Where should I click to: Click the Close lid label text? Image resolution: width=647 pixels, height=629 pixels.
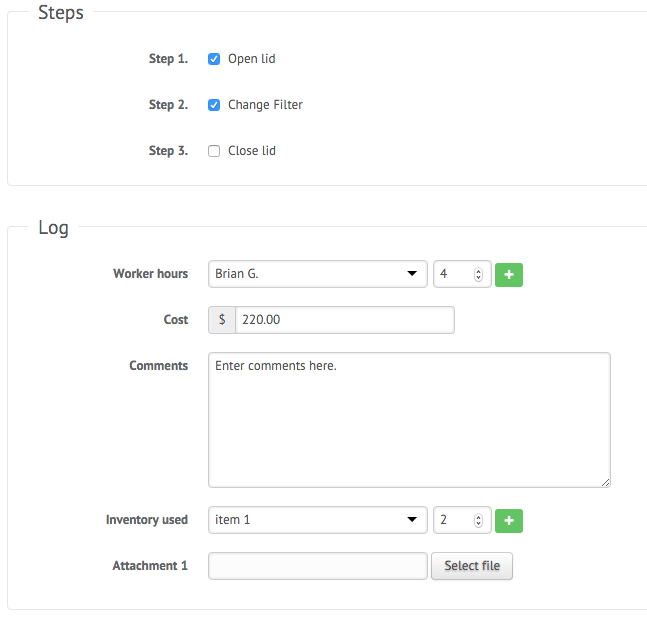tap(252, 151)
